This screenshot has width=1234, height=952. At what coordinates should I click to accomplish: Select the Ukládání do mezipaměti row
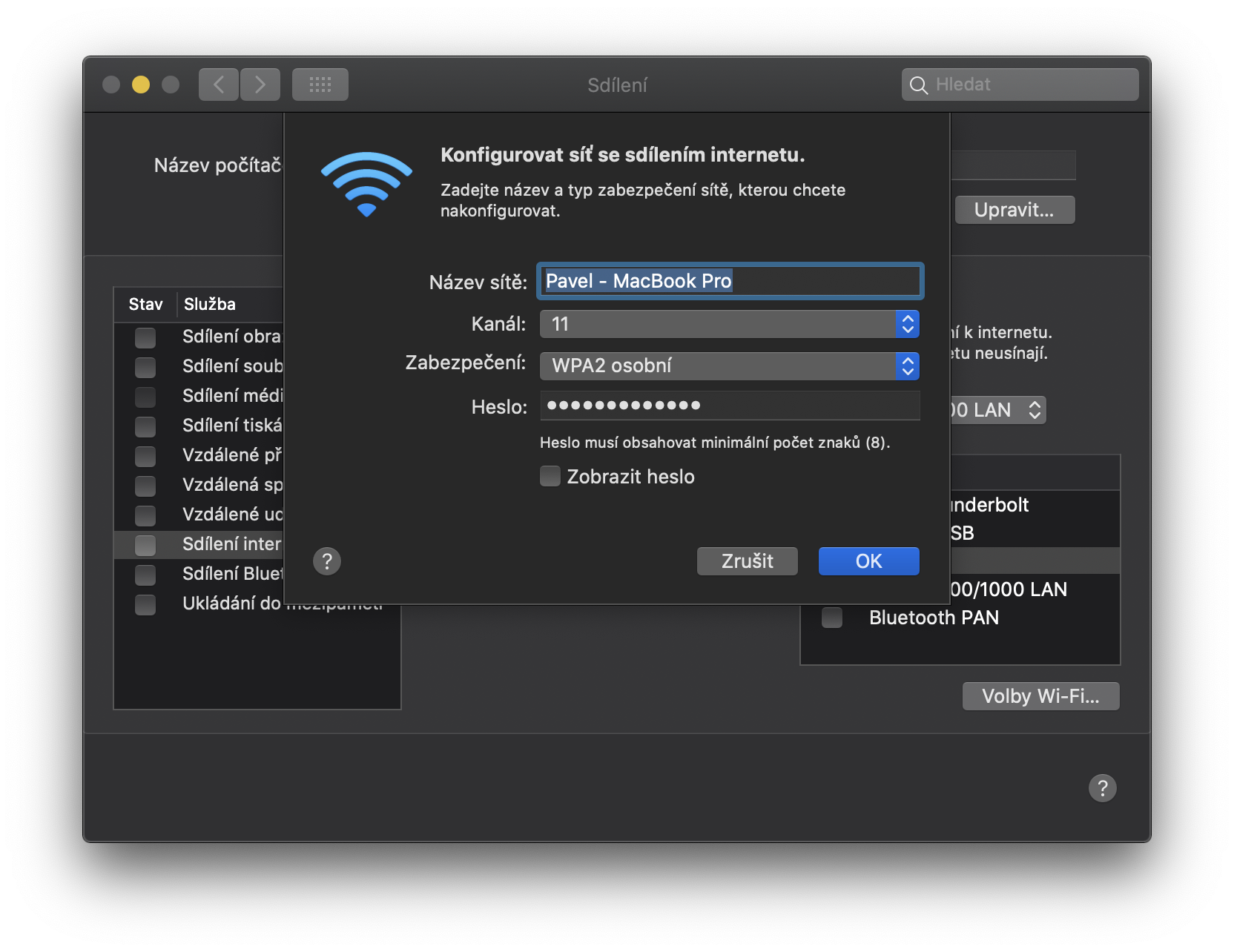pyautogui.click(x=231, y=604)
